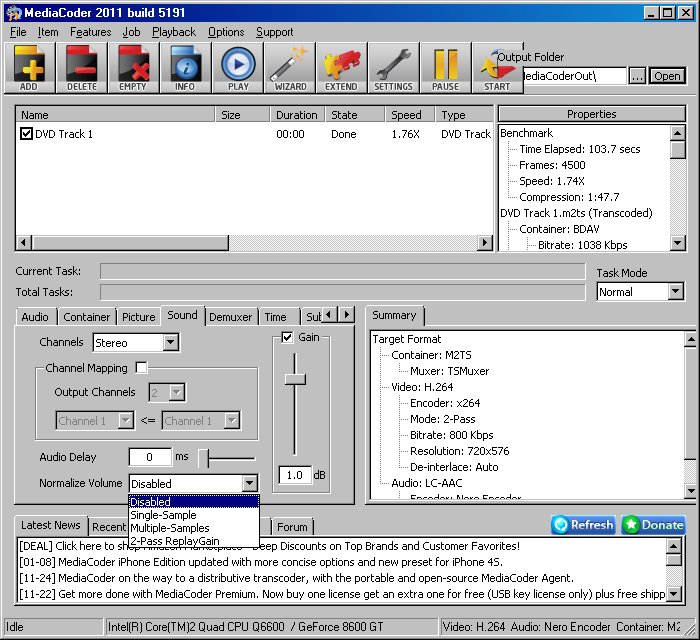Image resolution: width=700 pixels, height=640 pixels.
Task: Uncheck the DVD Track 1 checkbox
Action: click(27, 134)
